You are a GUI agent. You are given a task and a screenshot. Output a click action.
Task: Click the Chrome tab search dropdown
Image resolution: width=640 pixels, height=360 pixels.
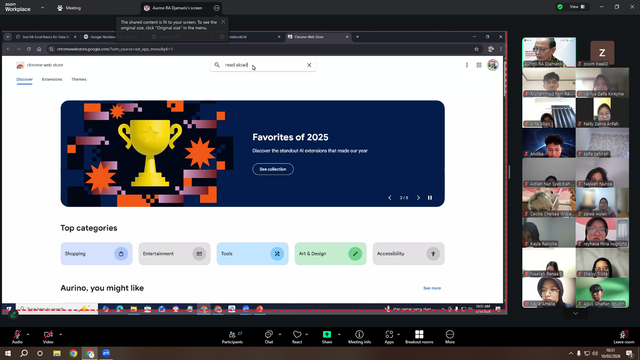(8, 37)
